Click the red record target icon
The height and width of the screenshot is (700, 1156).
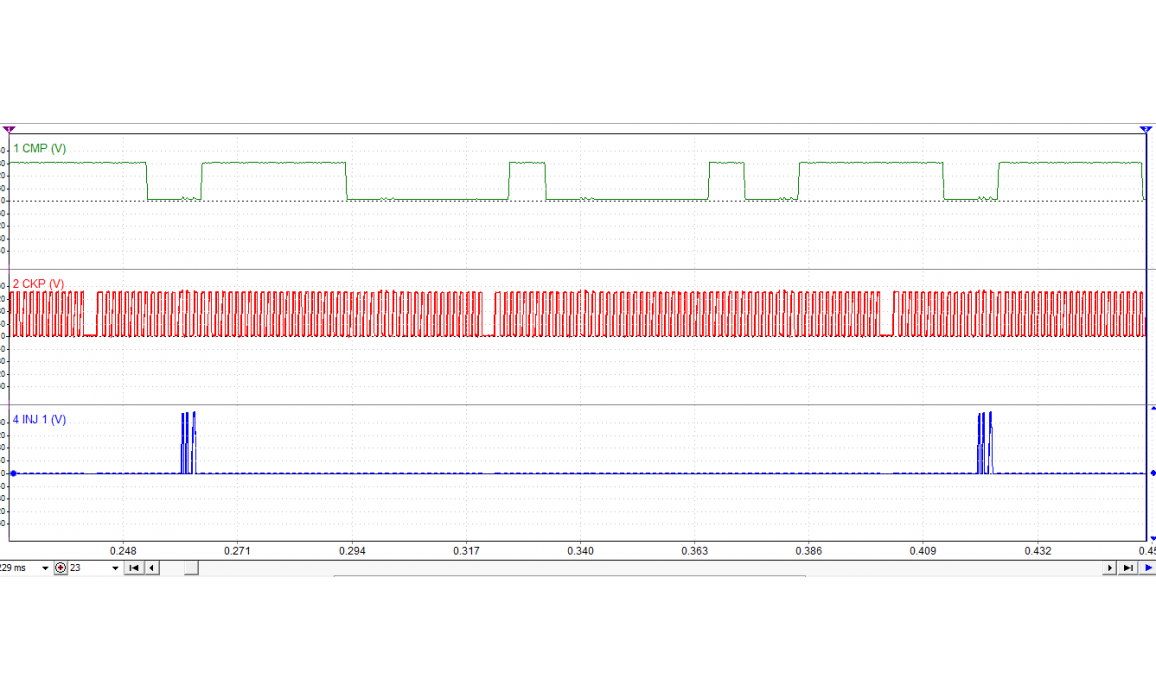(x=61, y=568)
